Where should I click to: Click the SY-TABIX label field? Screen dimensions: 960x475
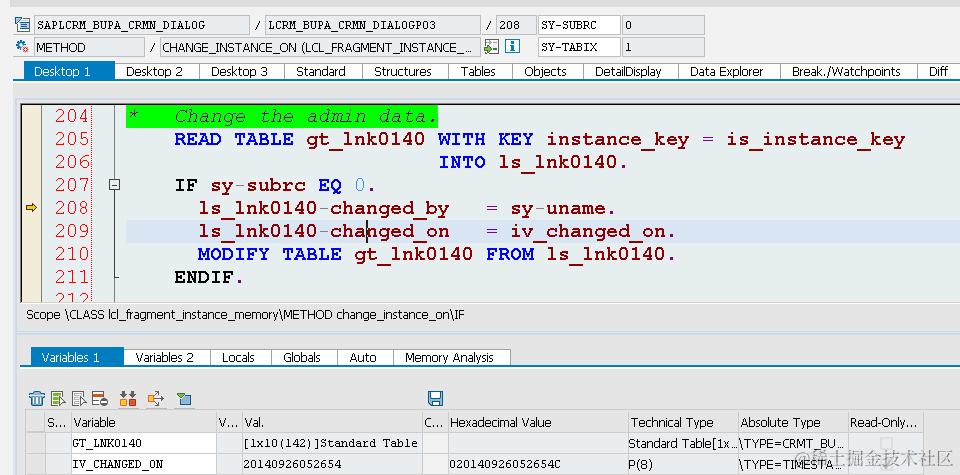[579, 47]
